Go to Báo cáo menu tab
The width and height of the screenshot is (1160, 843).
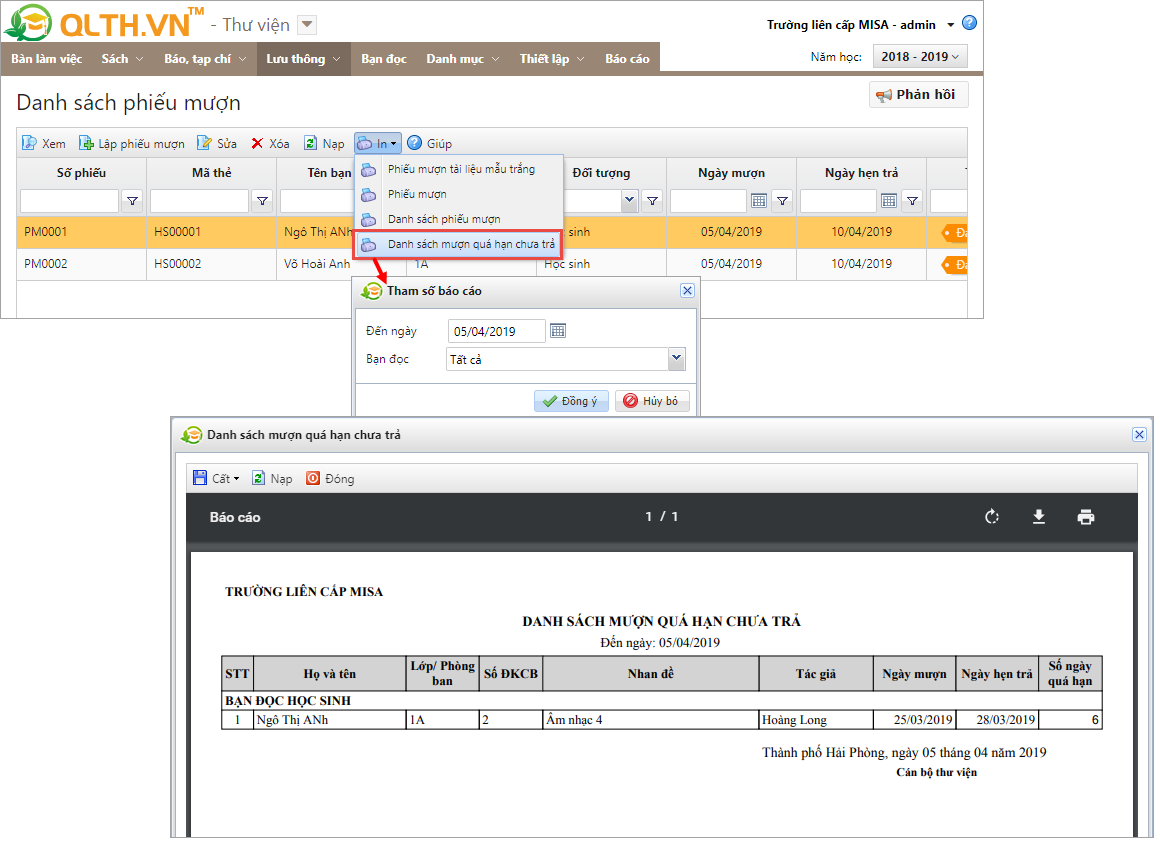[627, 58]
